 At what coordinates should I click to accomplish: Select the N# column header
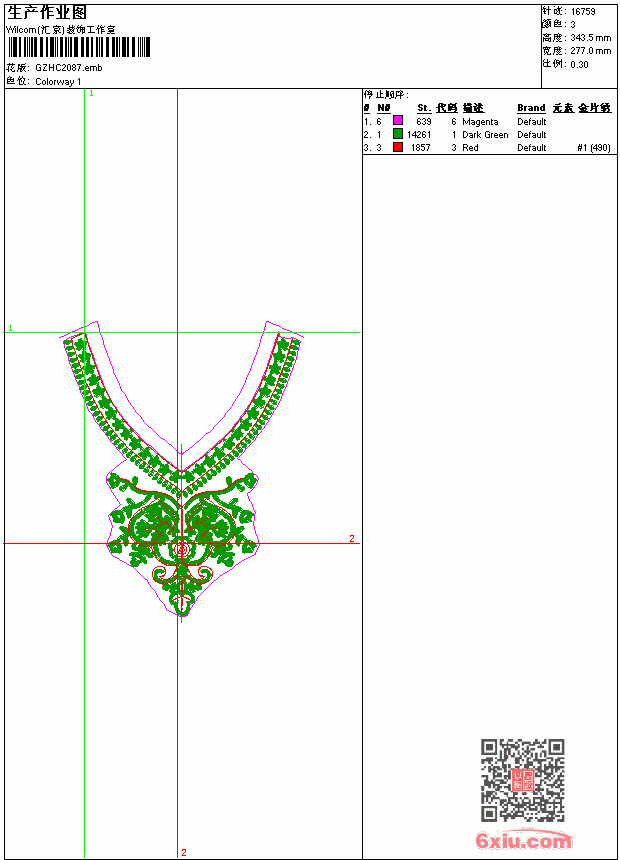pyautogui.click(x=384, y=108)
